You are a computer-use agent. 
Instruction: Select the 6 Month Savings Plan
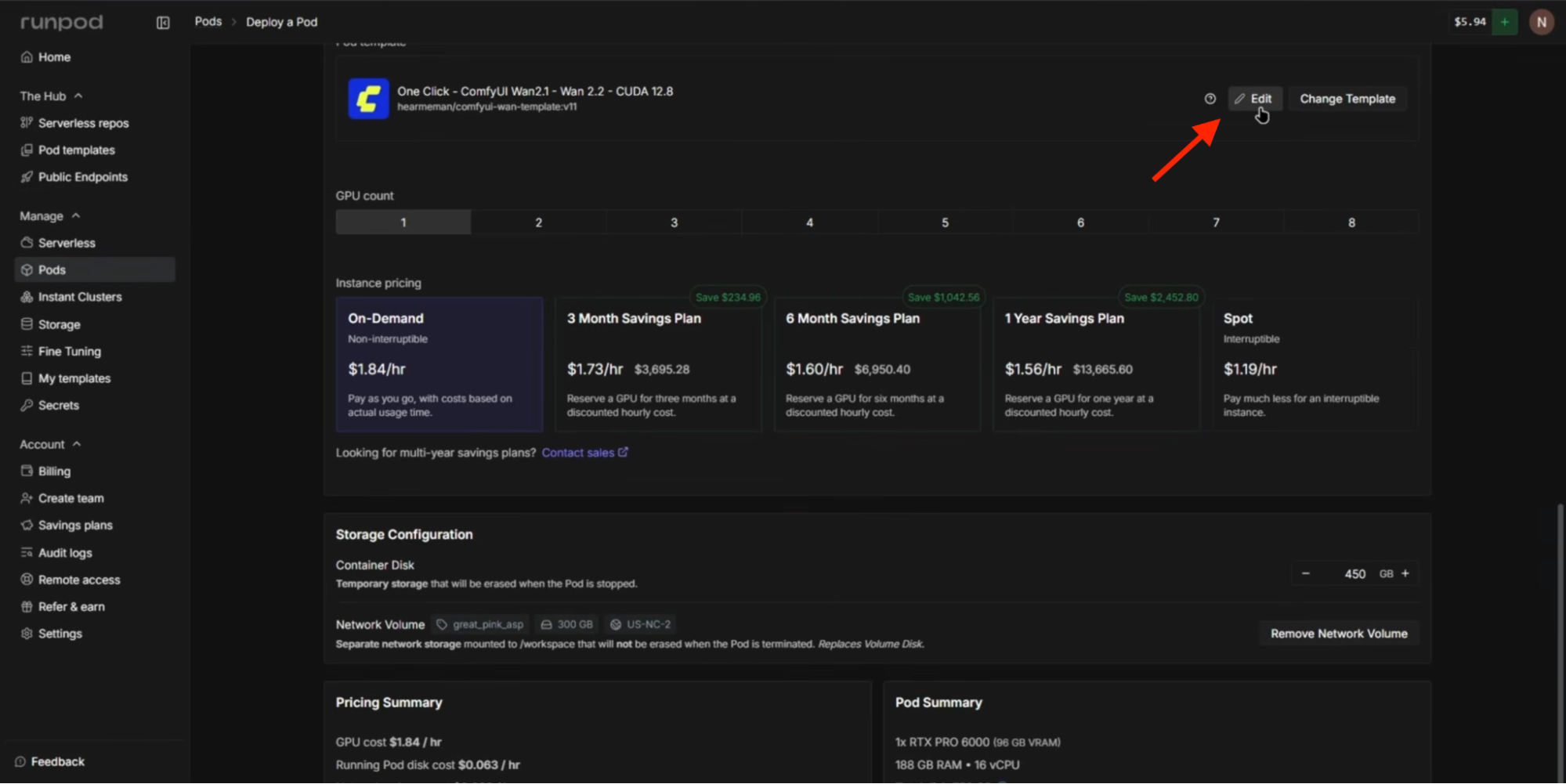[877, 364]
